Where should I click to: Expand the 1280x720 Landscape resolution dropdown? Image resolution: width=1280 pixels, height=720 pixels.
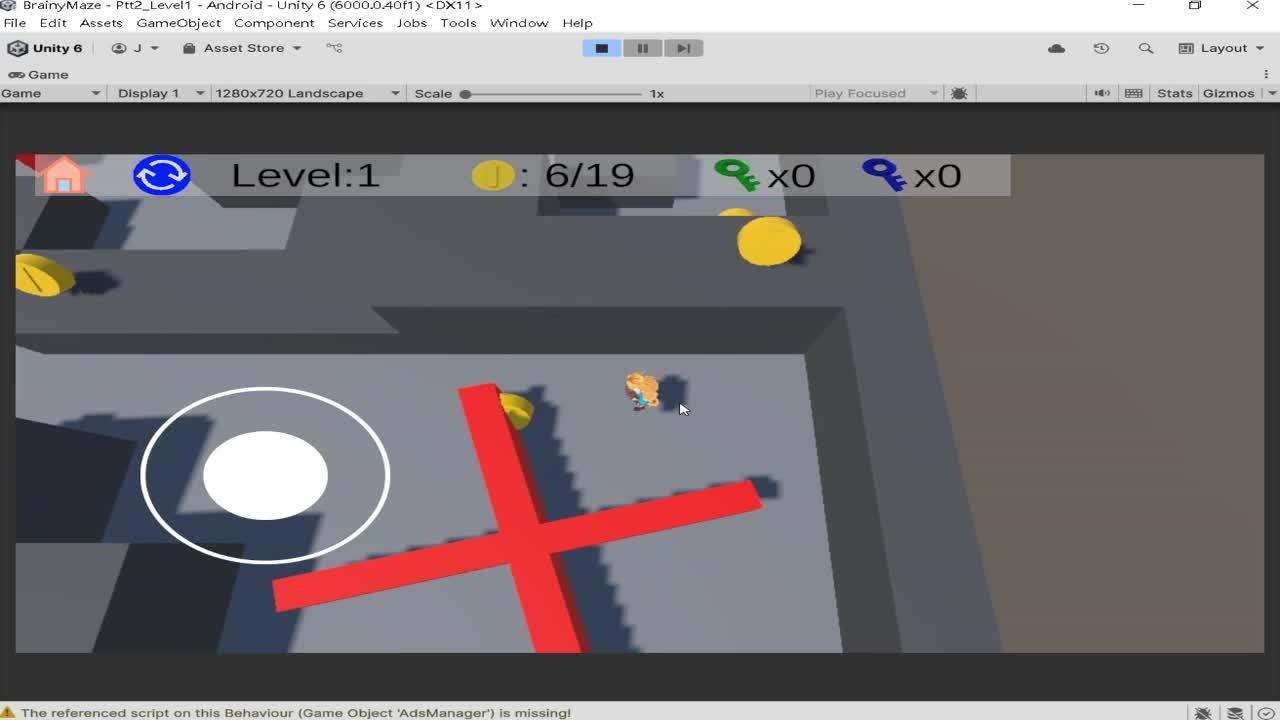306,93
